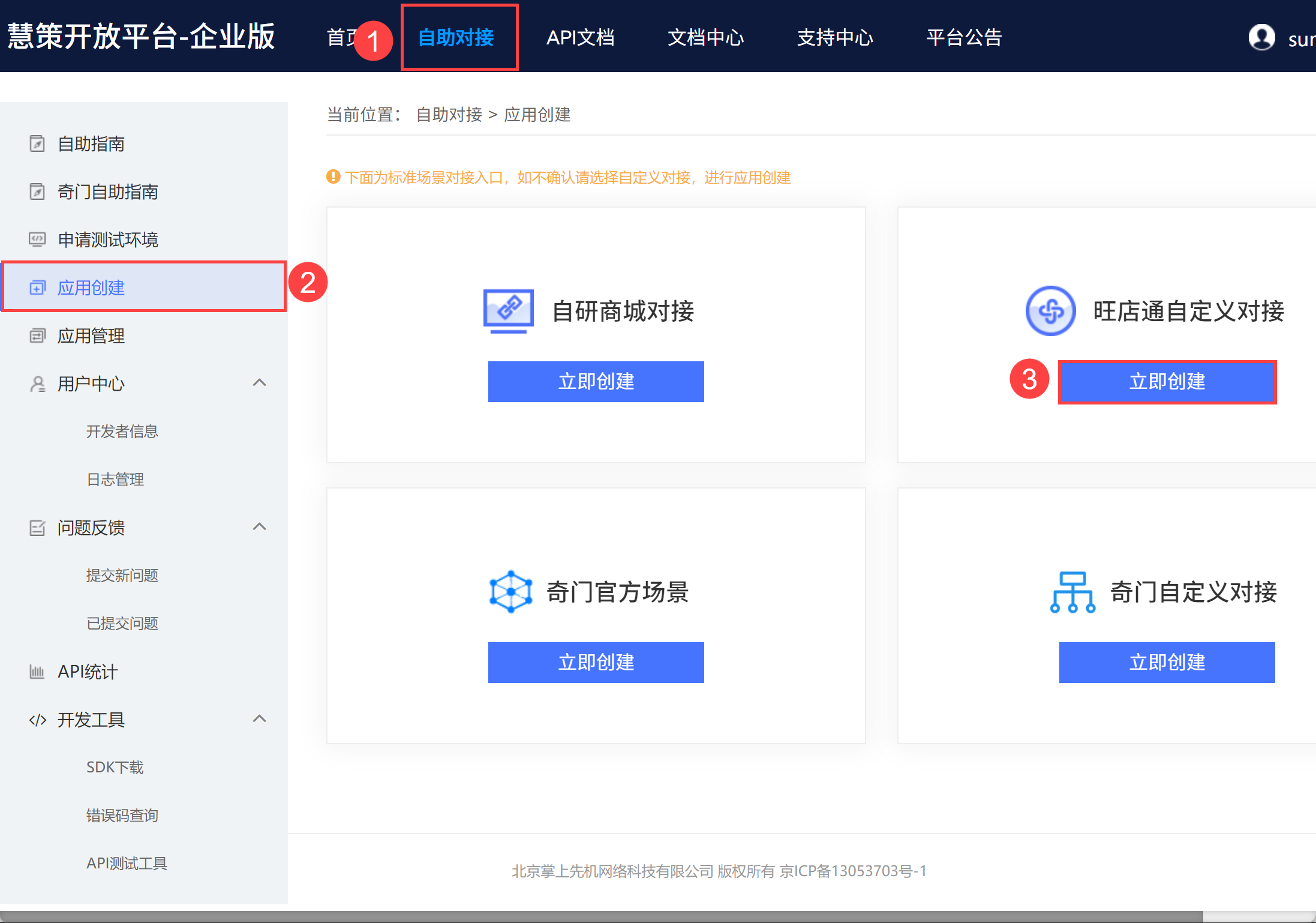Screen dimensions: 1316x923
Task: Click 立即创建 under 自研商城对接
Action: click(x=596, y=382)
